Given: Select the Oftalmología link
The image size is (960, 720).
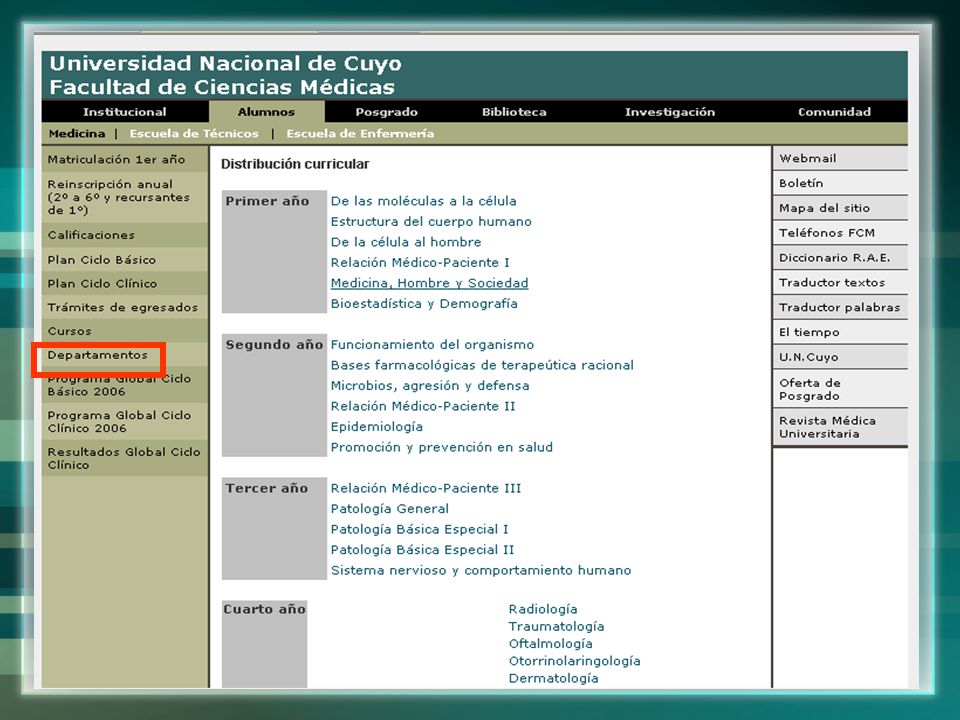Looking at the screenshot, I should coord(550,643).
